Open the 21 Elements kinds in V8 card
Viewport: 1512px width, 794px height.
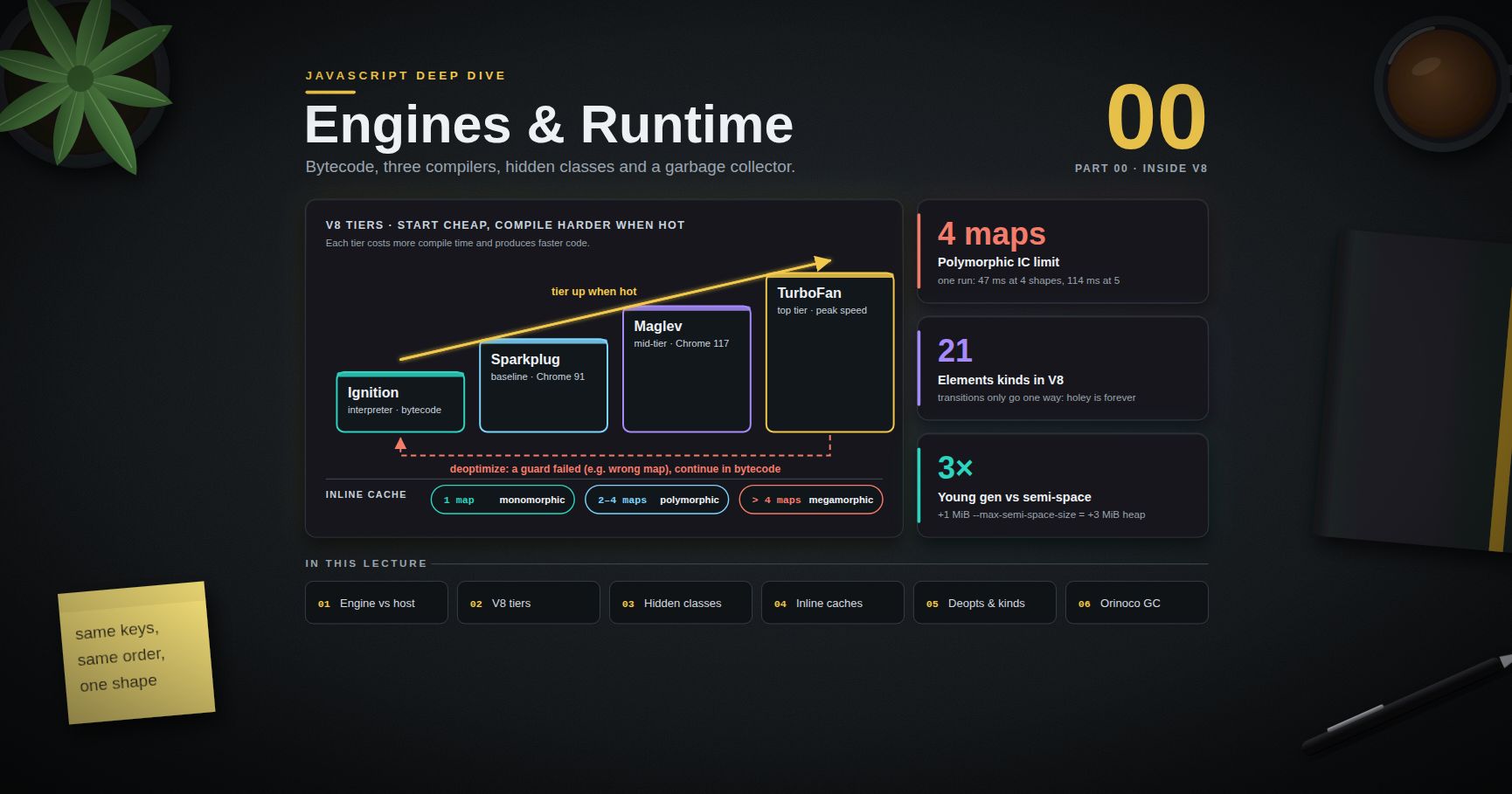point(1063,369)
